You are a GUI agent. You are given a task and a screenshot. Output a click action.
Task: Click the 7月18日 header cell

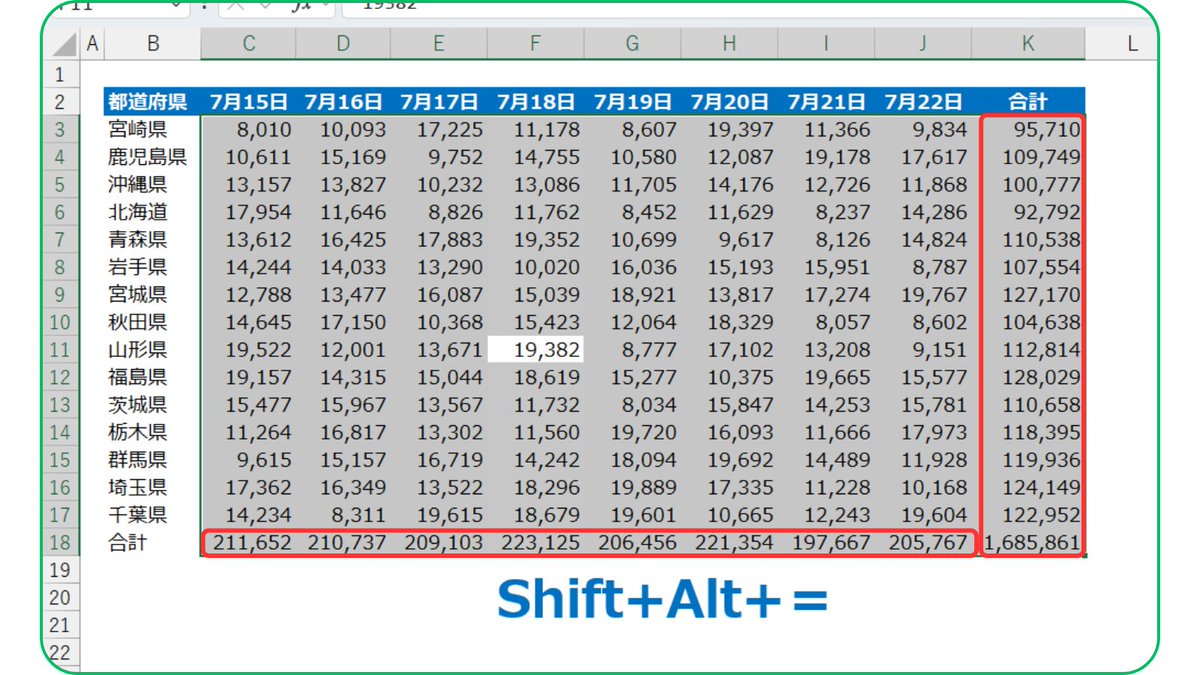535,102
